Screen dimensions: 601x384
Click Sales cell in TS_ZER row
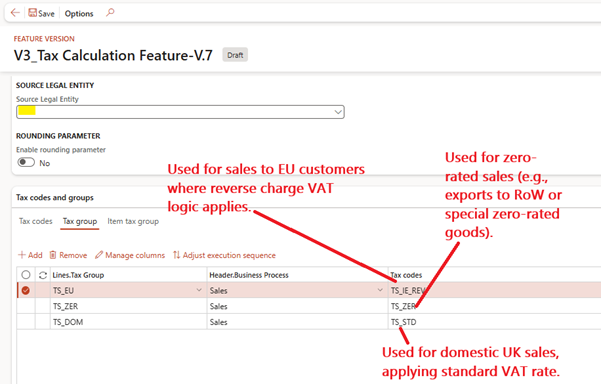pos(297,306)
